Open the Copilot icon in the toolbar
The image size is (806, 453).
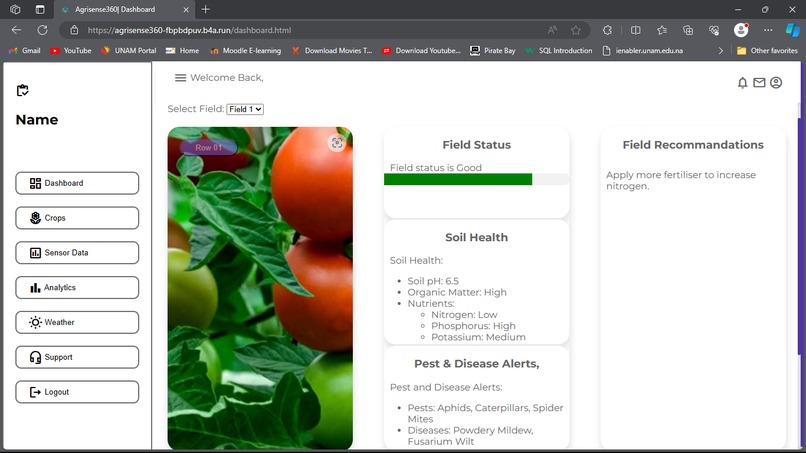click(x=793, y=30)
